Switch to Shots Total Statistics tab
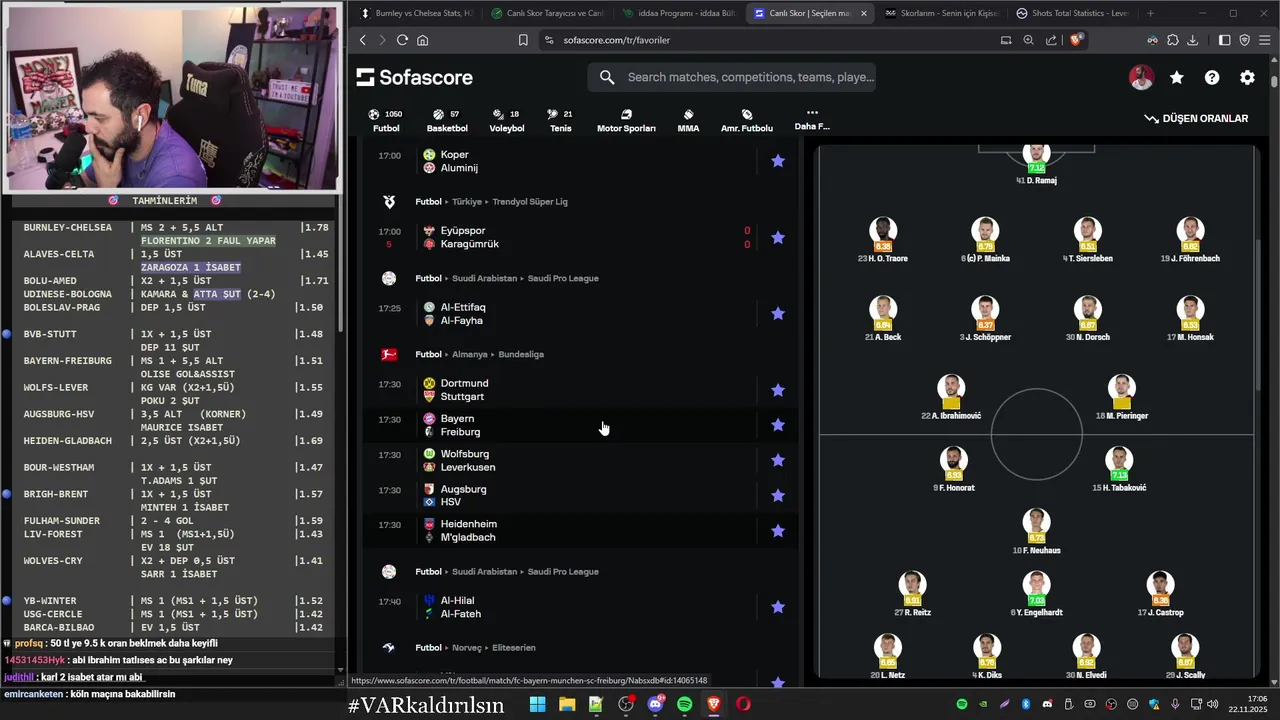The width and height of the screenshot is (1280, 720). [1071, 13]
